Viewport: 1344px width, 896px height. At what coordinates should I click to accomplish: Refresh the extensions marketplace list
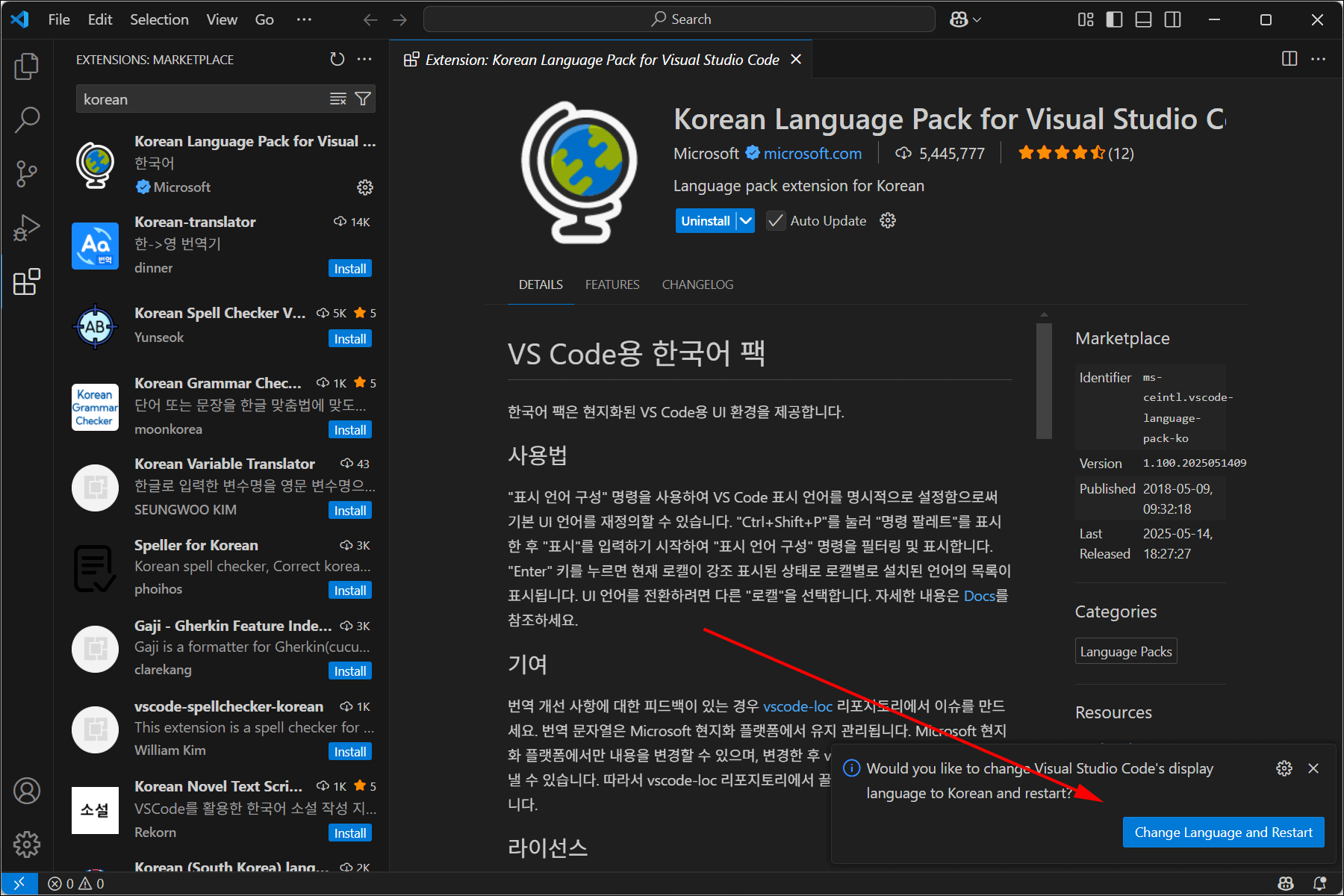pyautogui.click(x=337, y=59)
